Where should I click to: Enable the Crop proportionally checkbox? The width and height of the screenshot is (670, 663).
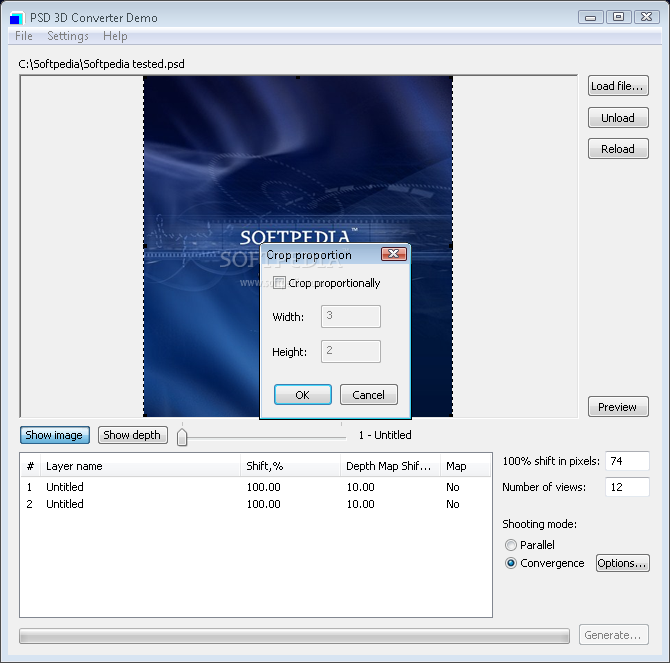(x=279, y=283)
